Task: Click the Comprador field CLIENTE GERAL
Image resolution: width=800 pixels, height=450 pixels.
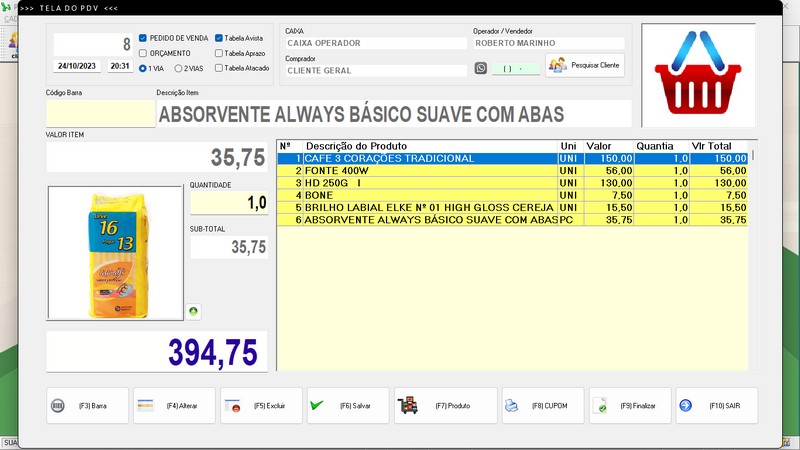Action: pyautogui.click(x=376, y=70)
